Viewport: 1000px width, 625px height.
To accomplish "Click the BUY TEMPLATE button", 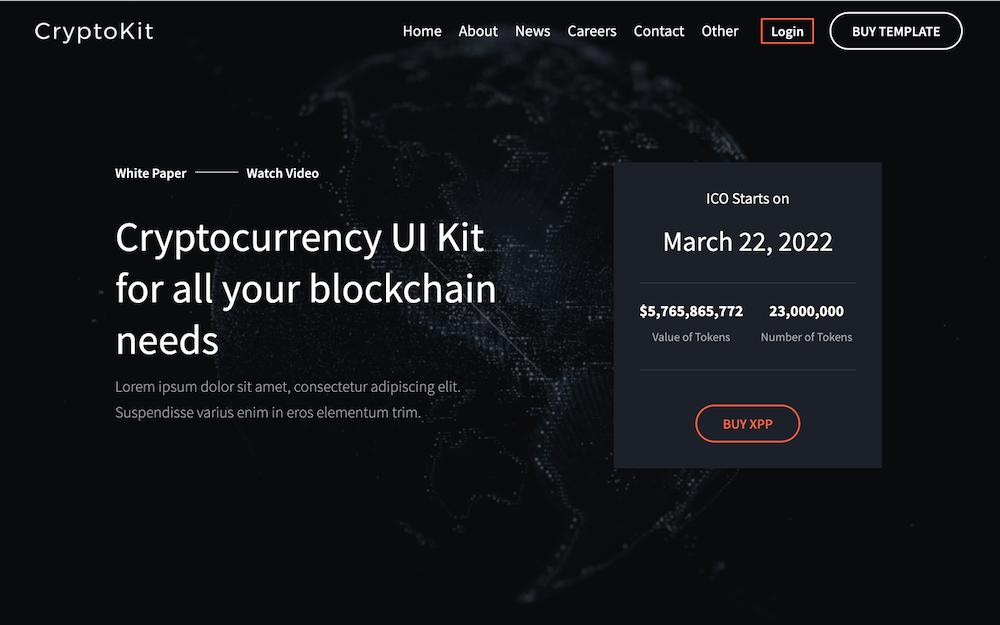I will click(x=895, y=31).
